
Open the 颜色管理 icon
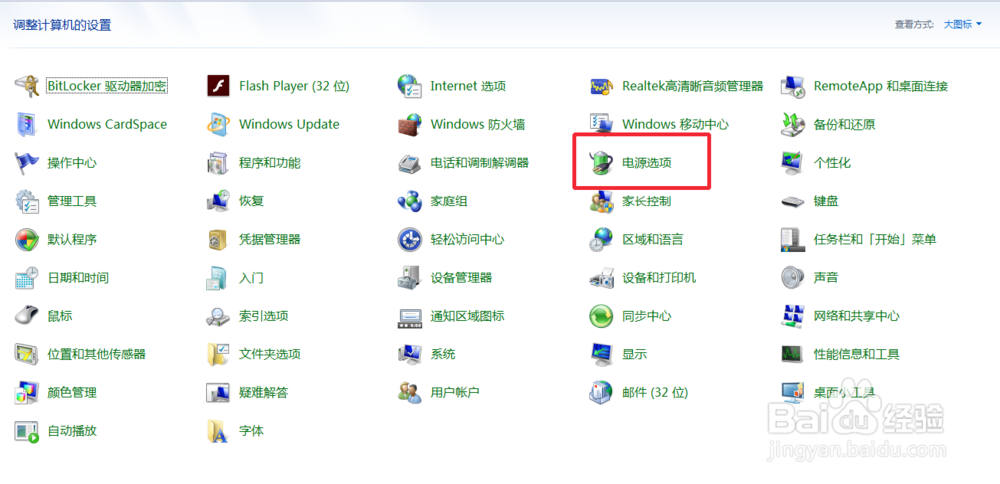(x=27, y=392)
